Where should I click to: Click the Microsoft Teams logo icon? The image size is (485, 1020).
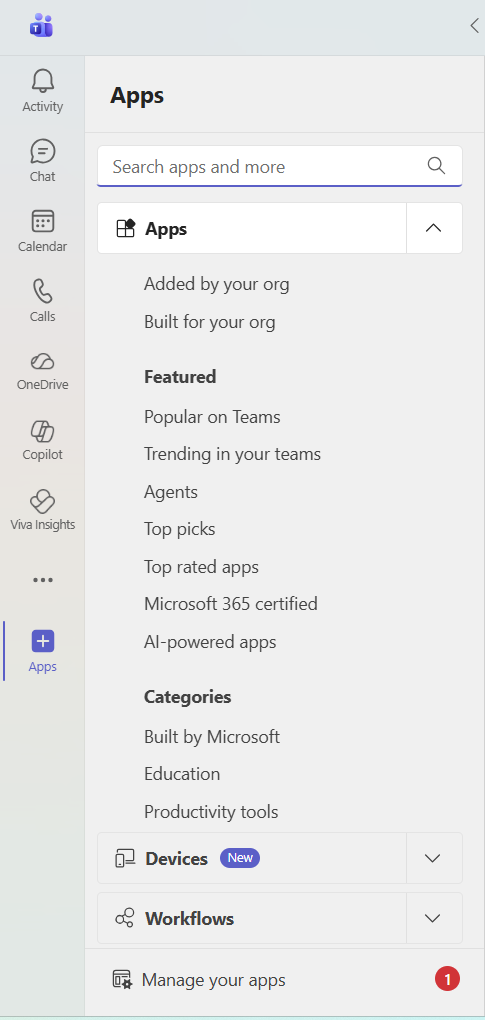tap(41, 25)
